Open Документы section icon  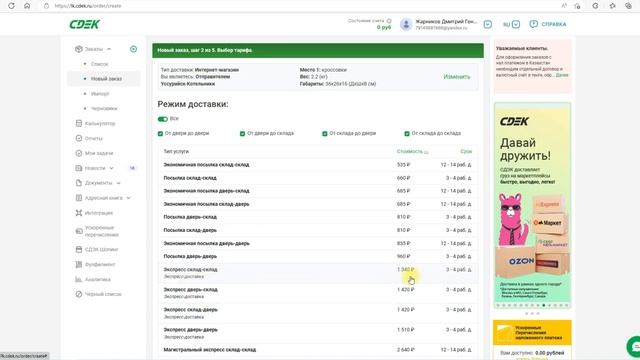(x=79, y=183)
